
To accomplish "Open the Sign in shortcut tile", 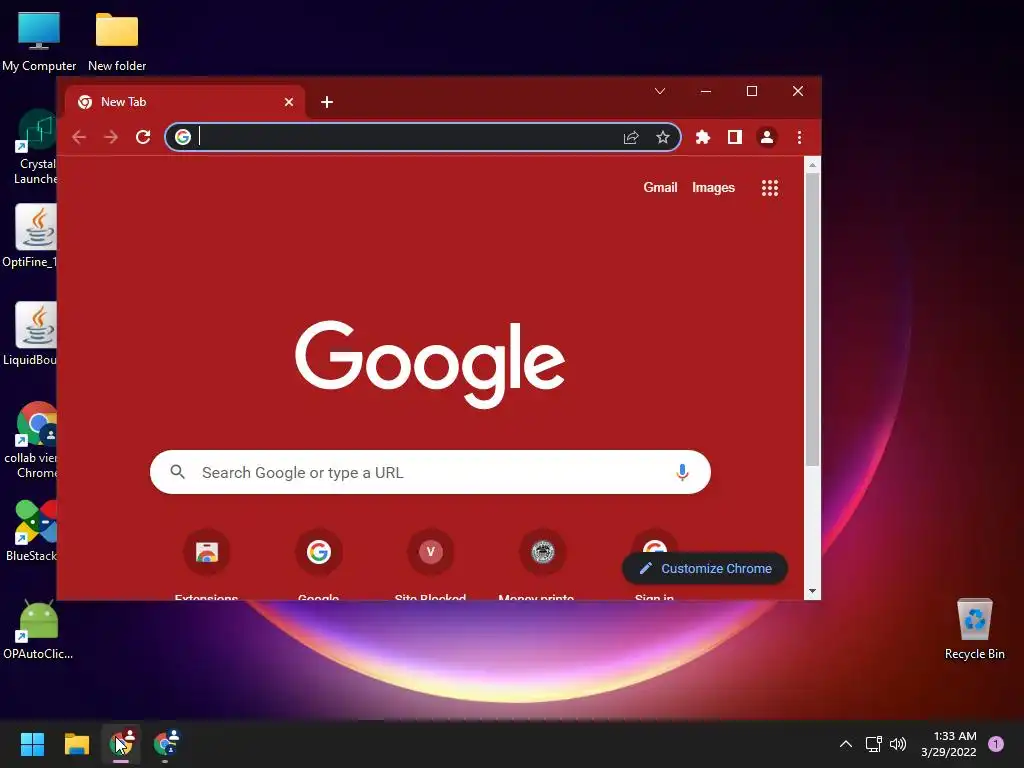I will pos(654,541).
